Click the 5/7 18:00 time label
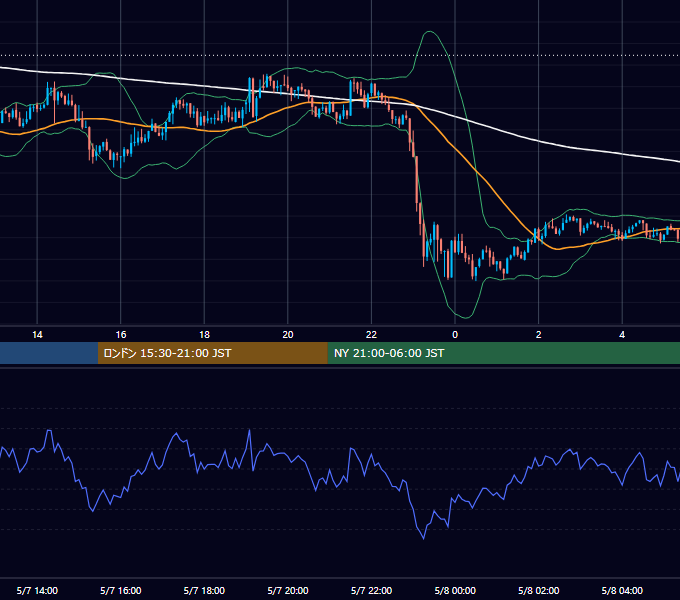The image size is (680, 600). 204,591
